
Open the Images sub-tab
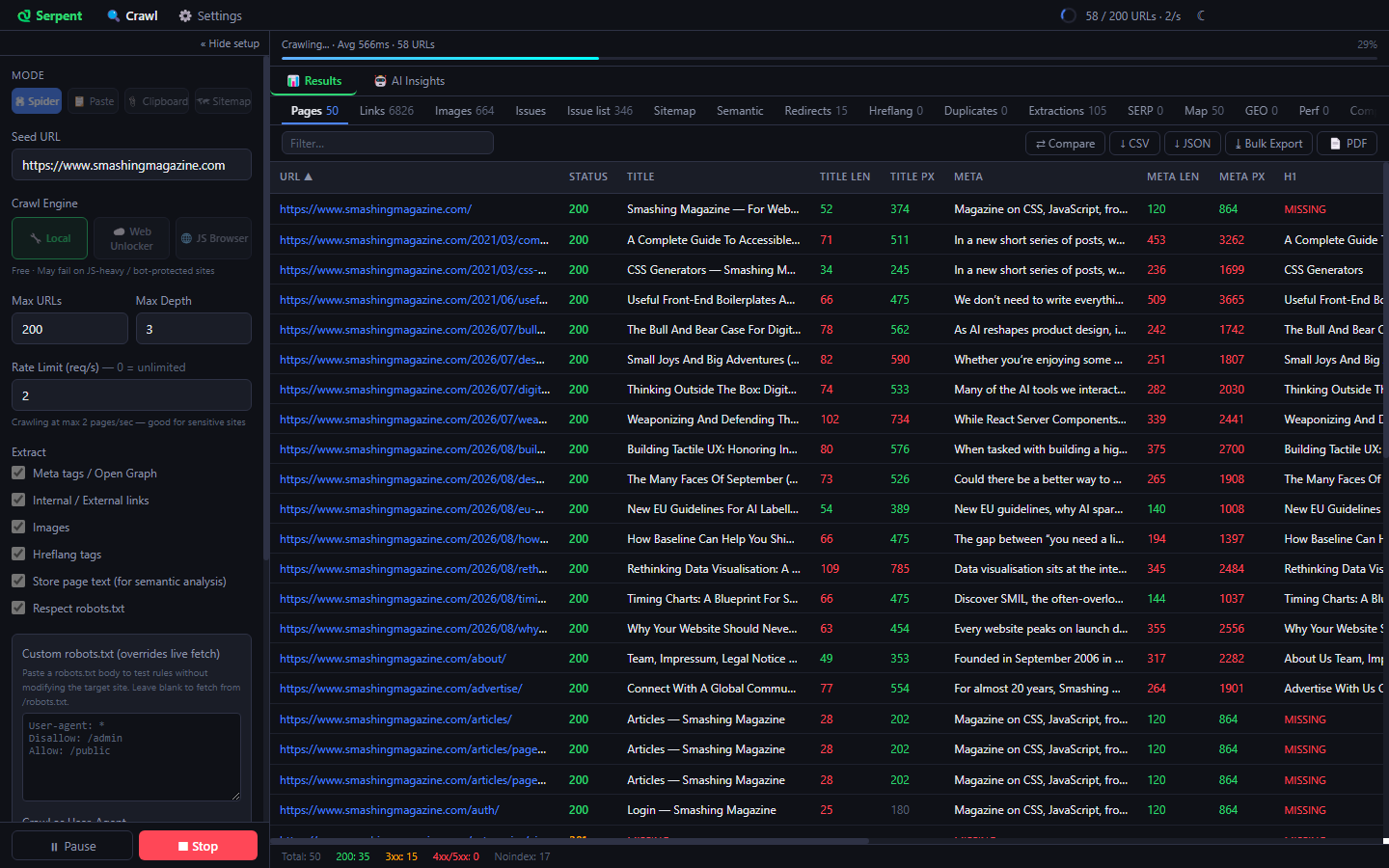(464, 111)
